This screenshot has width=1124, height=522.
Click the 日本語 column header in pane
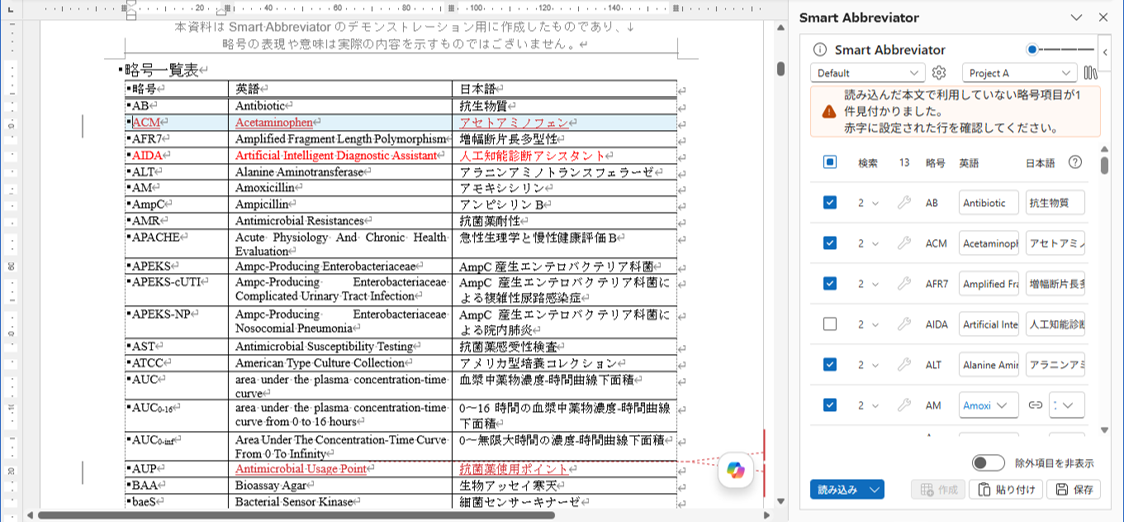coord(1040,163)
